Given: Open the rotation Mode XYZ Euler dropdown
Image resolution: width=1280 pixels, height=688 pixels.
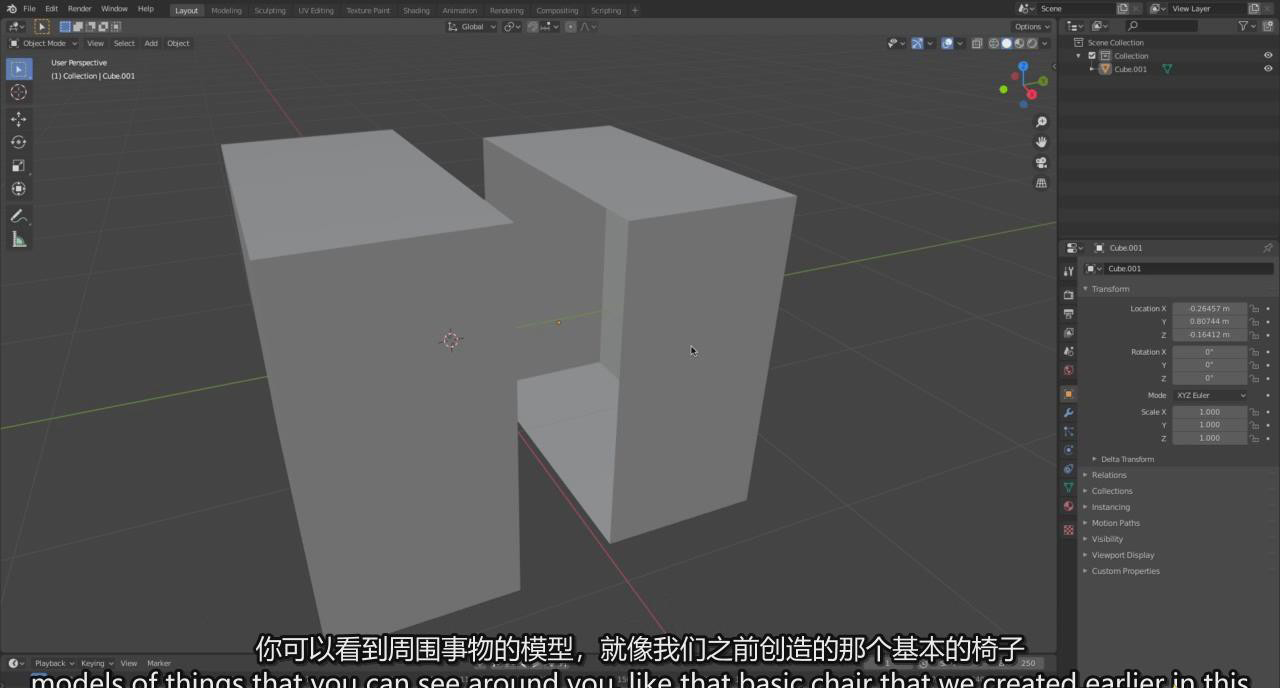Looking at the screenshot, I should point(1210,395).
